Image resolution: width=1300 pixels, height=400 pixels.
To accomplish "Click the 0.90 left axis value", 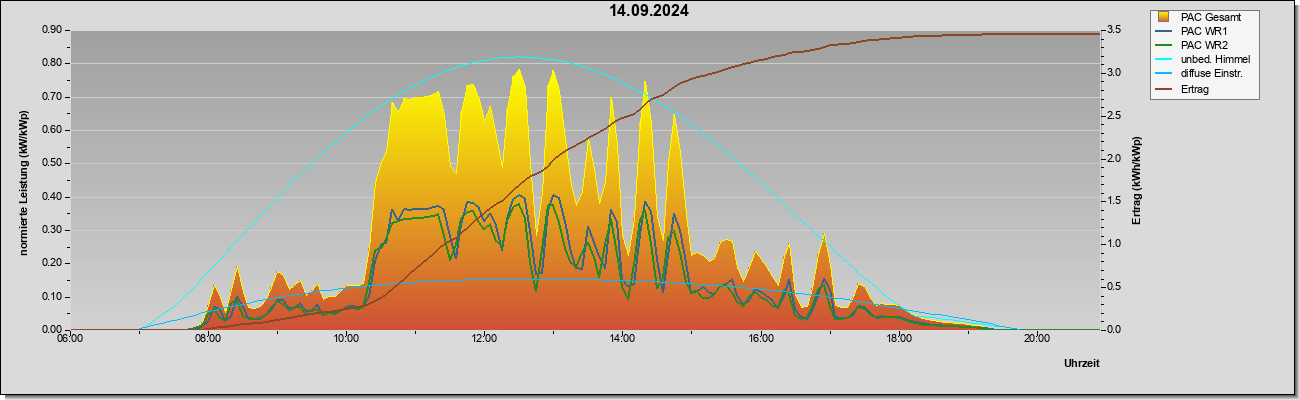I will click(x=52, y=30).
